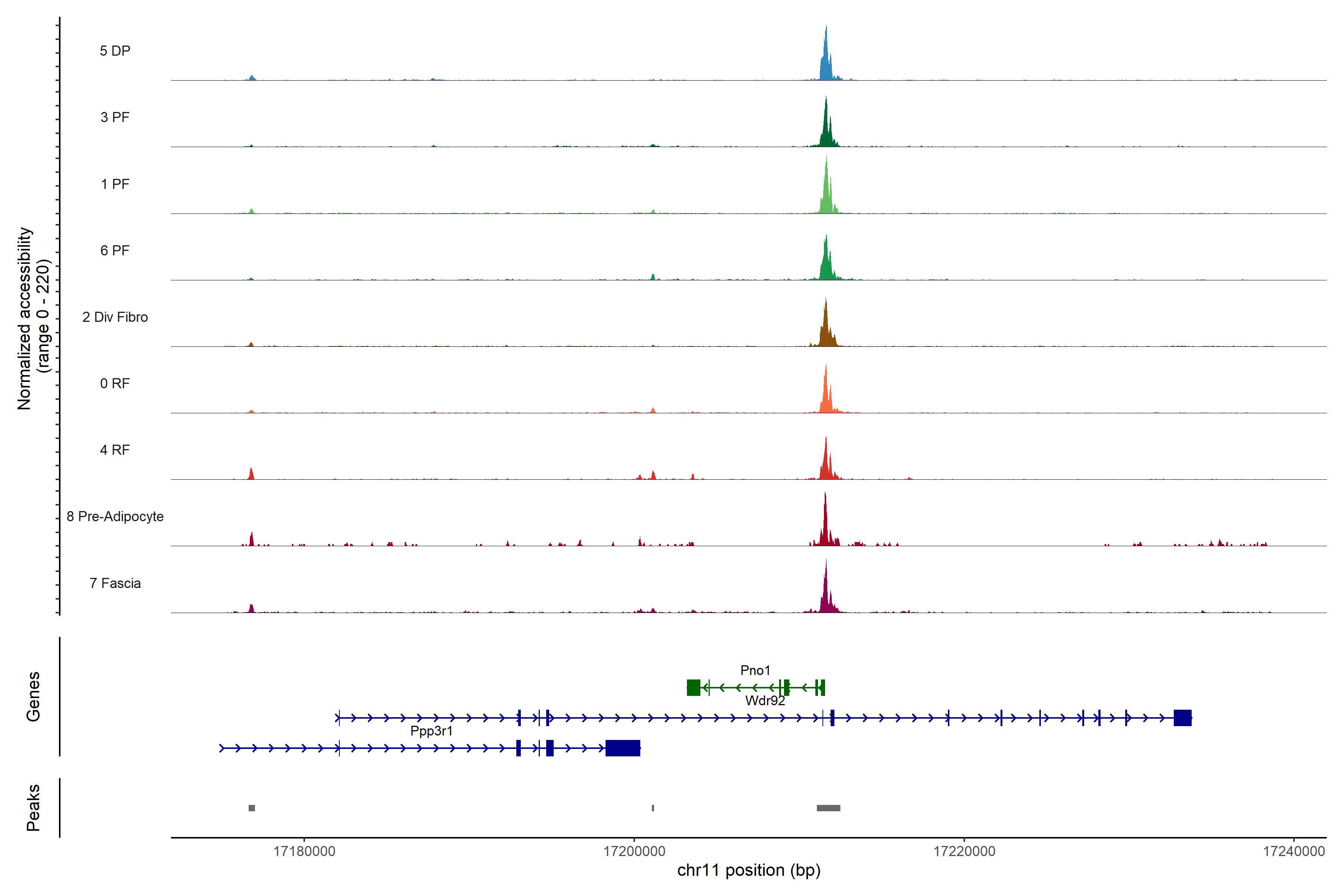
Task: Click the tall blue 5 DP peak
Action: [826, 60]
